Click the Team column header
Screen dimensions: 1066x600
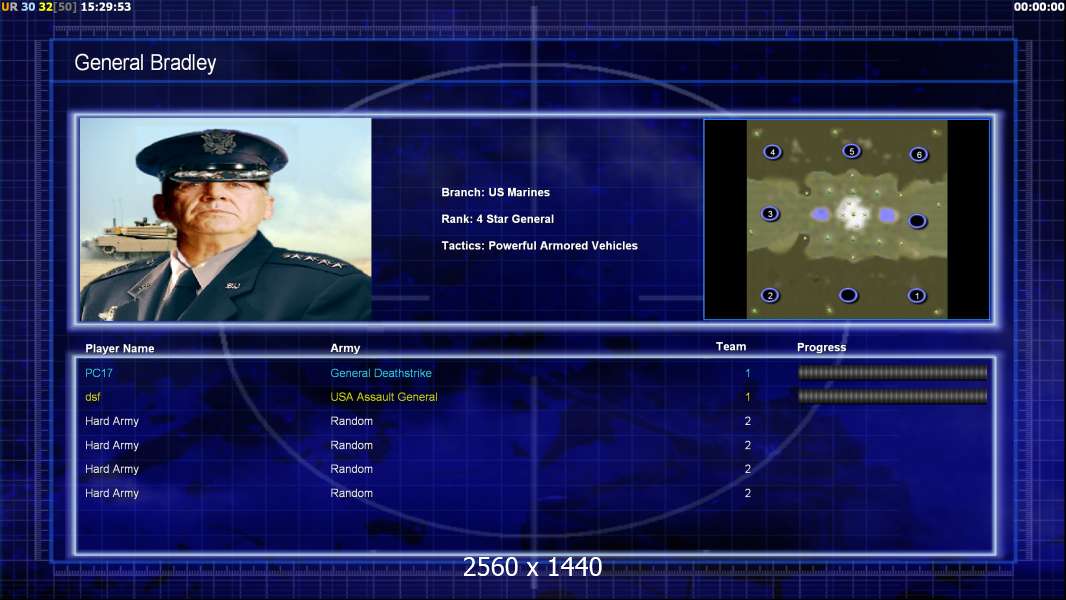[x=731, y=347]
